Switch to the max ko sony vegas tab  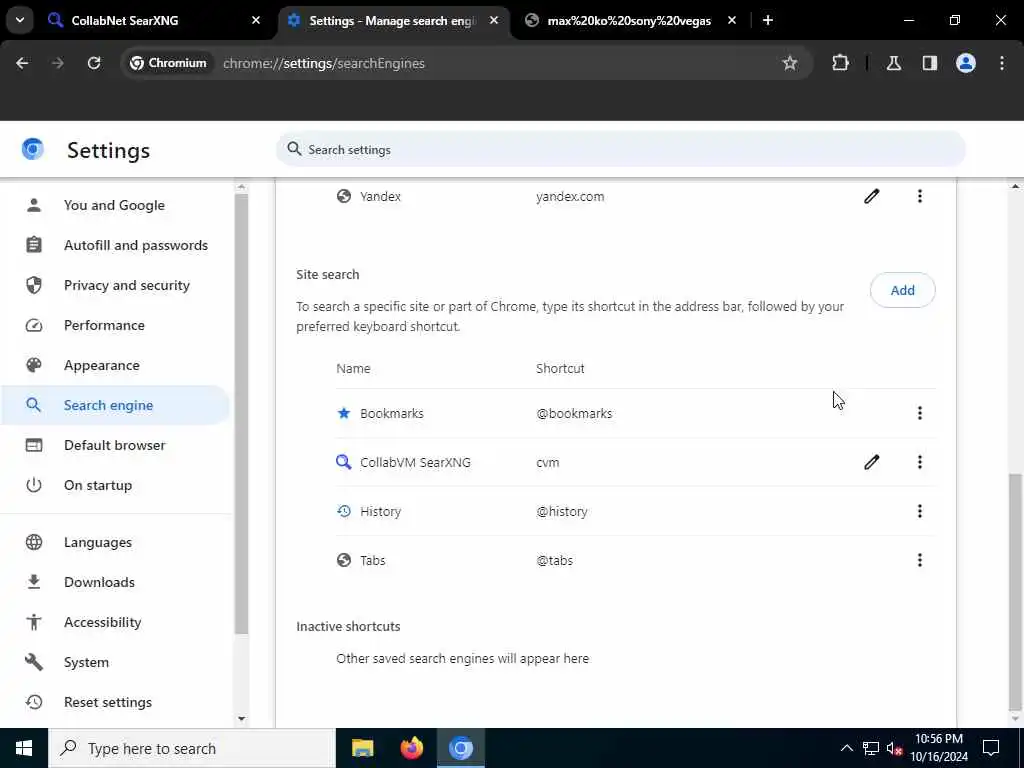point(630,21)
